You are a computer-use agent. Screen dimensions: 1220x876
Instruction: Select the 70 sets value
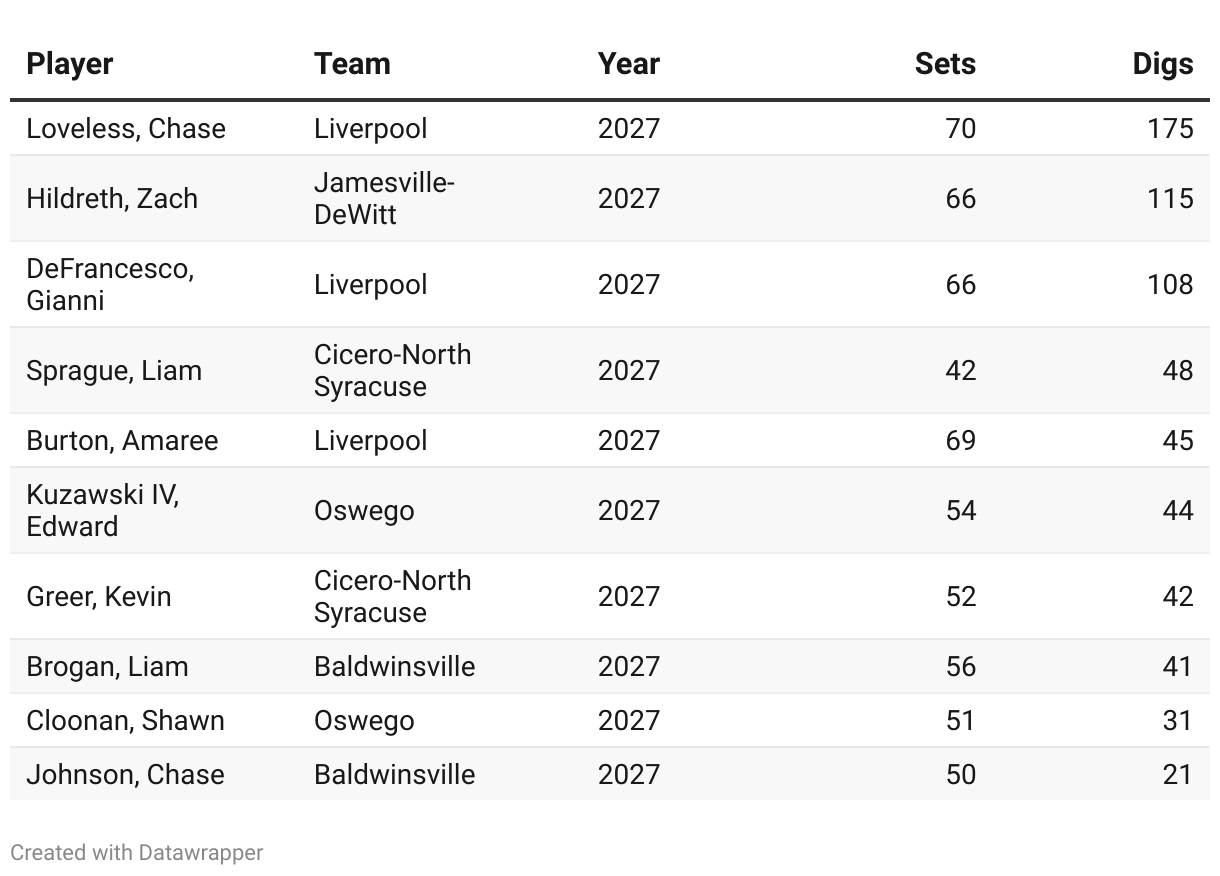pyautogui.click(x=960, y=129)
